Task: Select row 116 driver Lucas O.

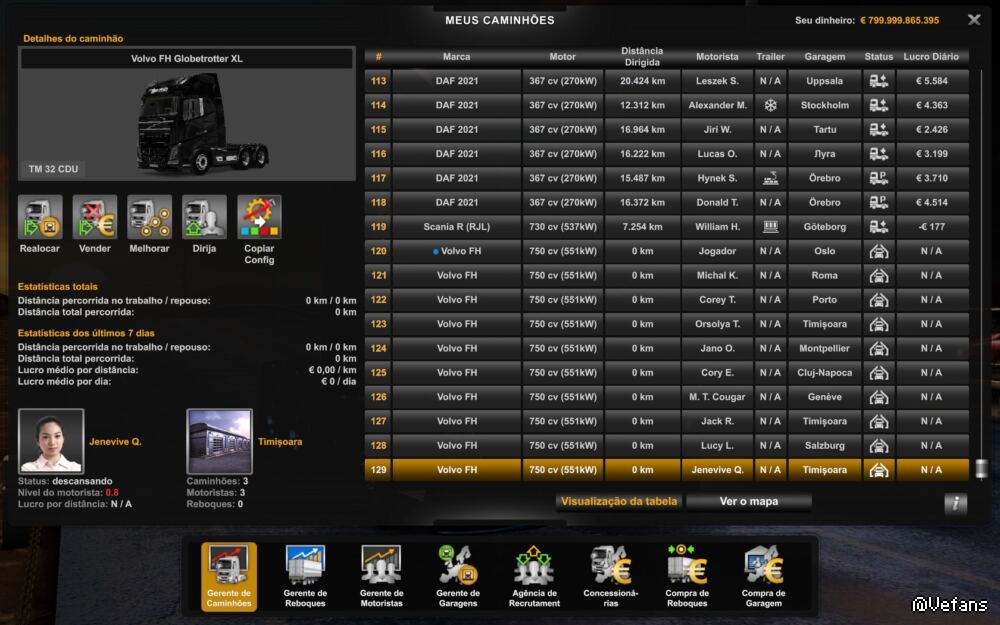Action: click(x=717, y=154)
